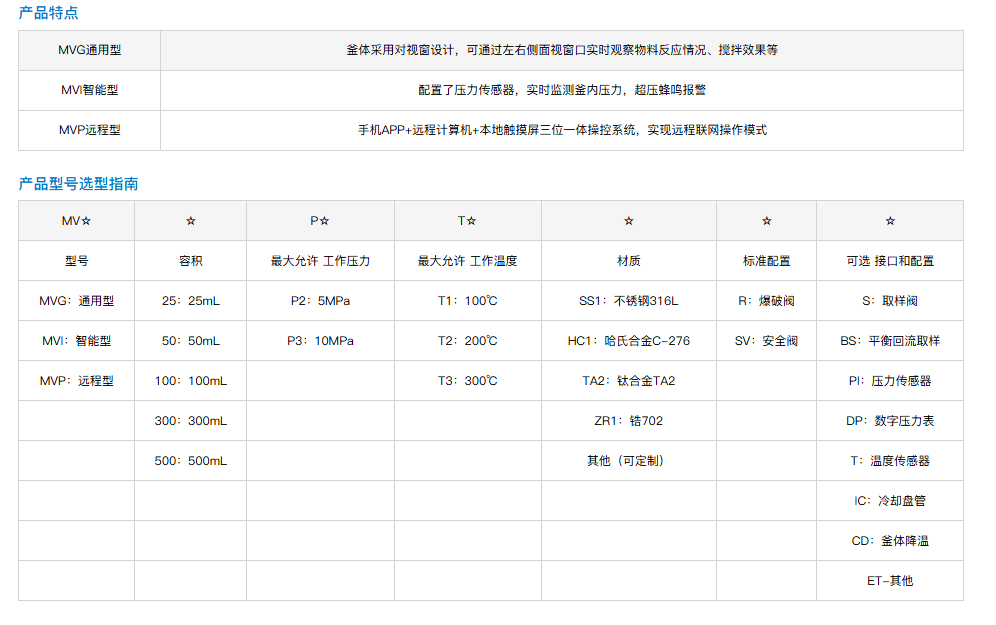The width and height of the screenshot is (996, 625).
Task: Click the 釜体采用对视窗设计 description cell
Action: point(562,50)
